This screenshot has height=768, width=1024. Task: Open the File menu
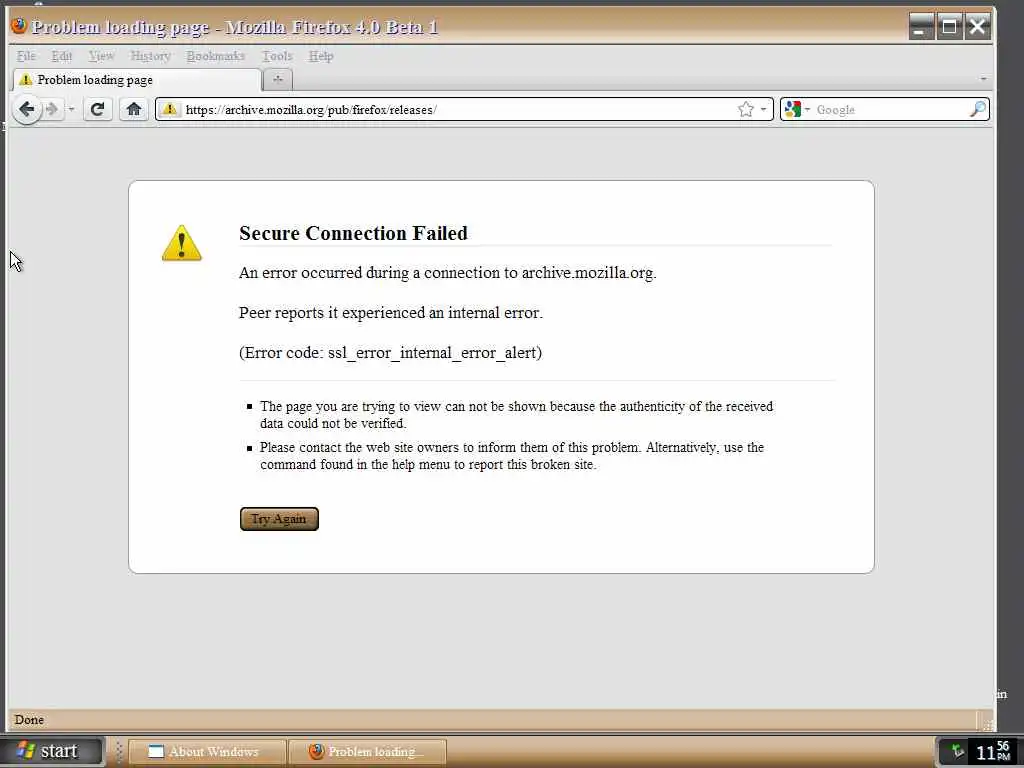[26, 56]
